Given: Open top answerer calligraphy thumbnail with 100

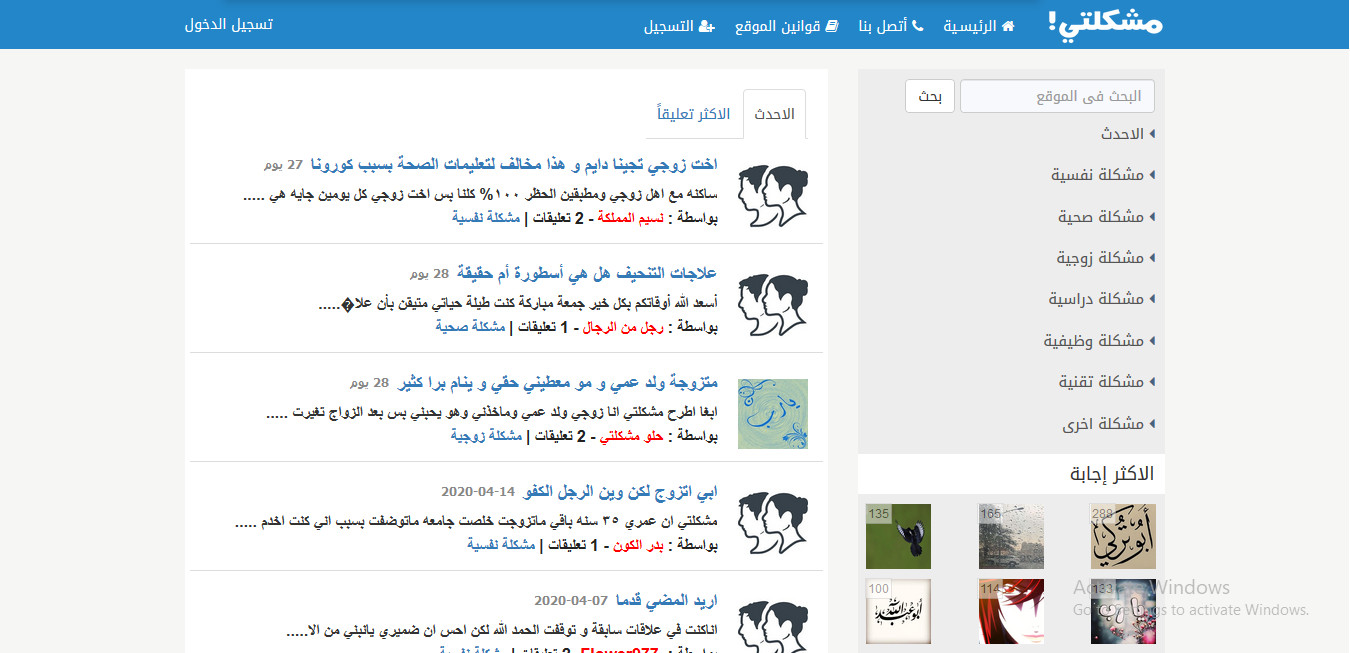Looking at the screenshot, I should pos(898,611).
